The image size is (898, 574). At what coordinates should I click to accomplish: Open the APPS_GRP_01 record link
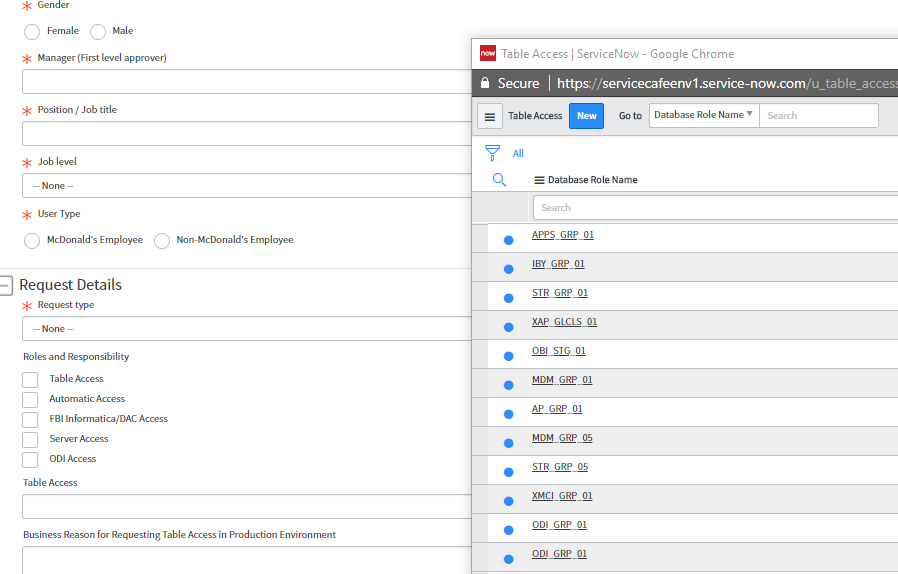pos(562,235)
